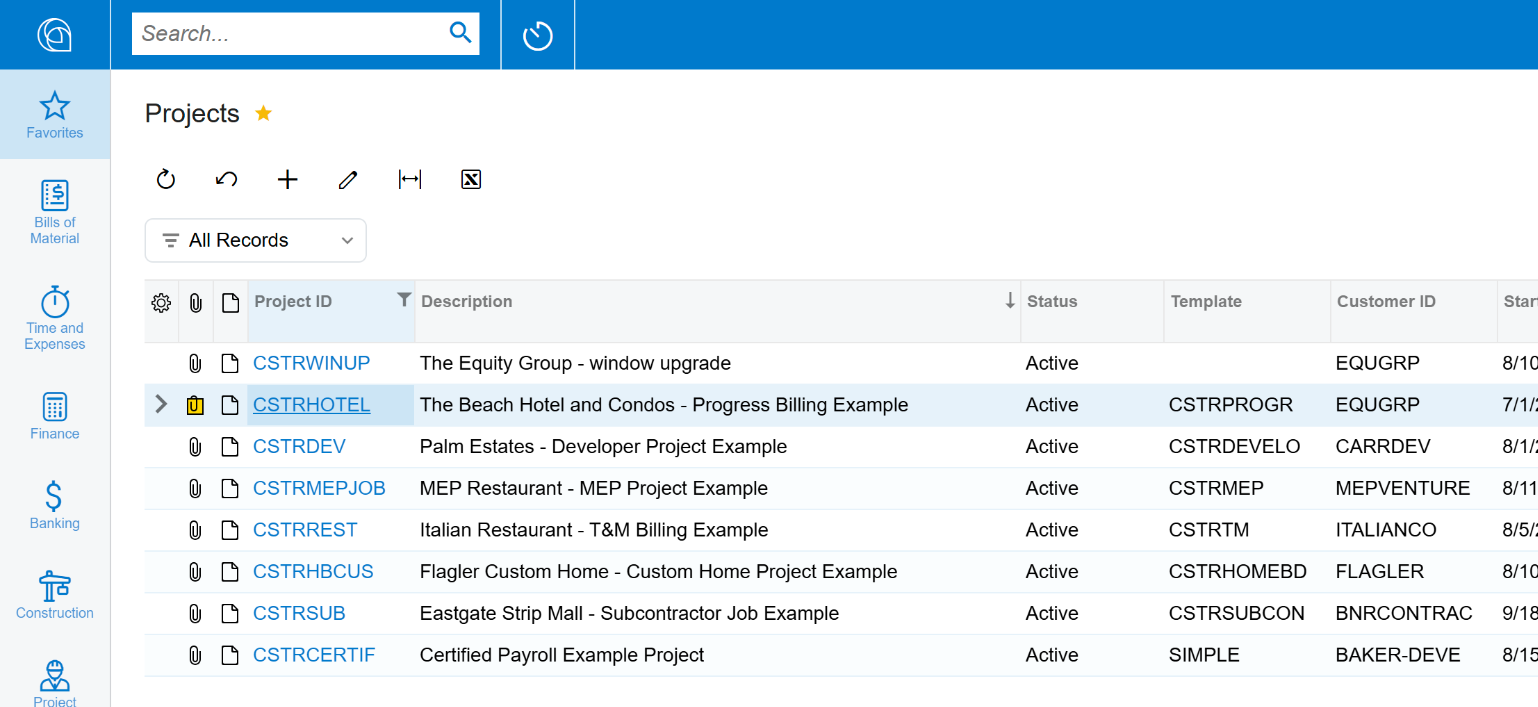This screenshot has height=707, width=1538.
Task: Click the Undo (cancel changes) toolbar icon
Action: 227,180
